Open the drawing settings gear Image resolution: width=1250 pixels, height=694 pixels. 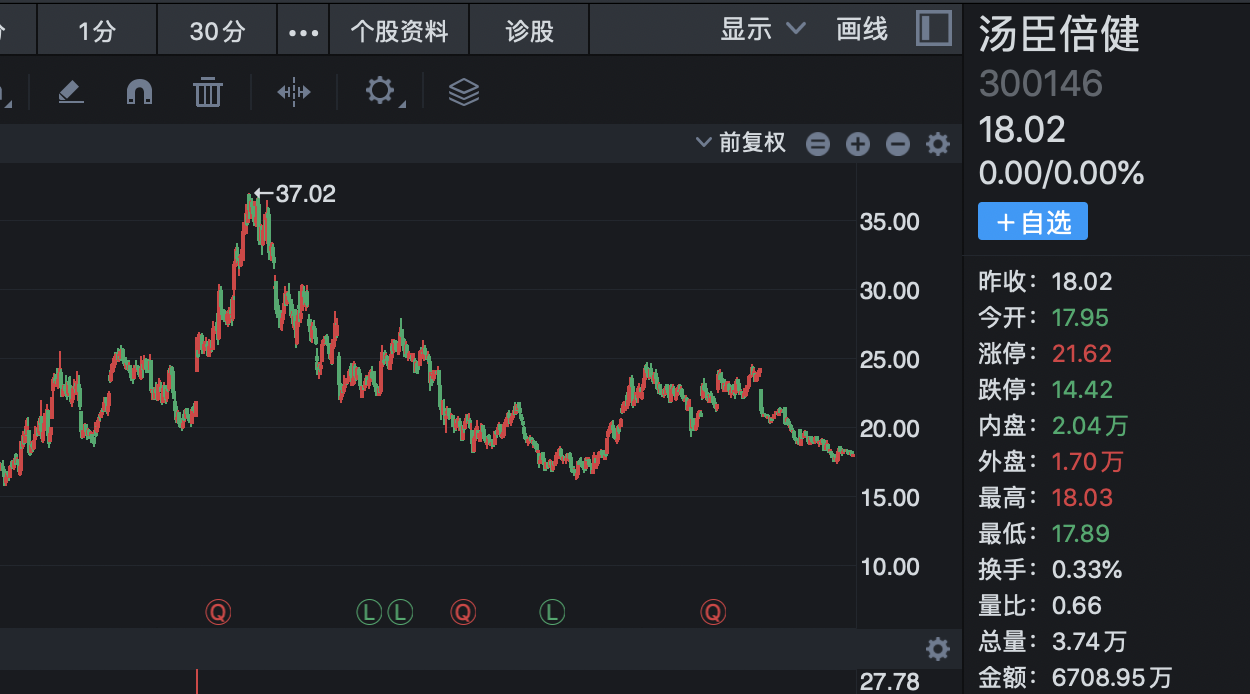[380, 92]
